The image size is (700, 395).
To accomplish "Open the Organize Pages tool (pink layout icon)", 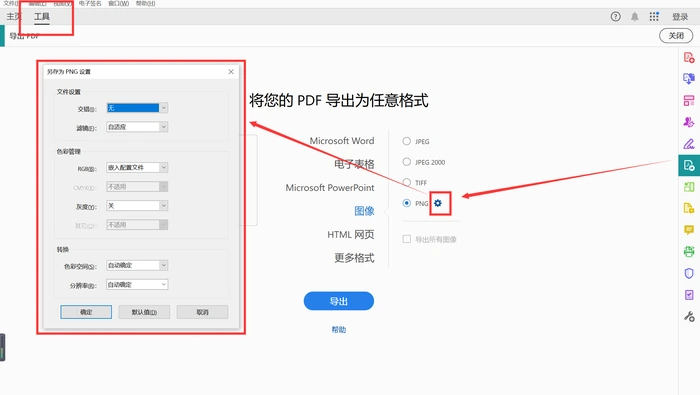I will click(x=689, y=100).
